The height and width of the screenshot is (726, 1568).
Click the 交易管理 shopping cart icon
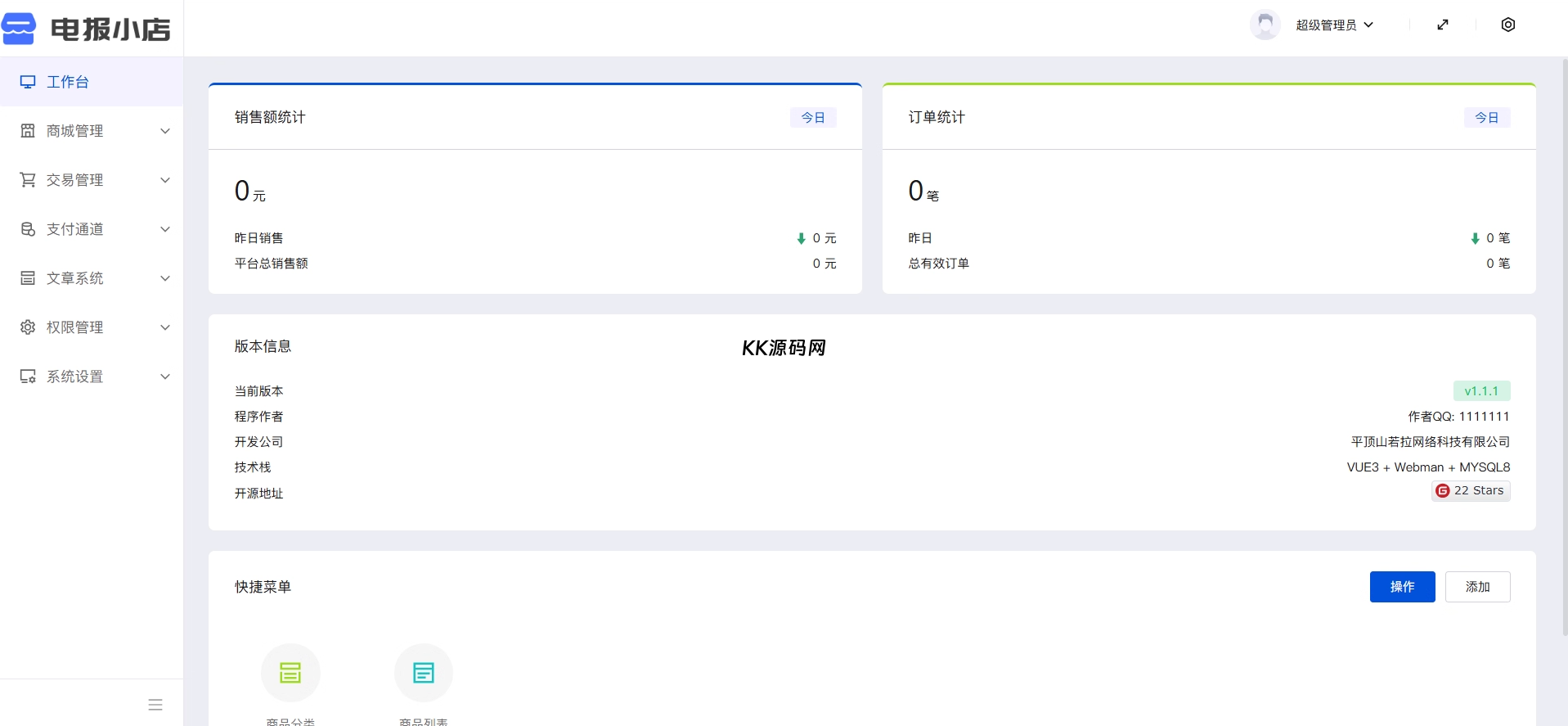28,180
